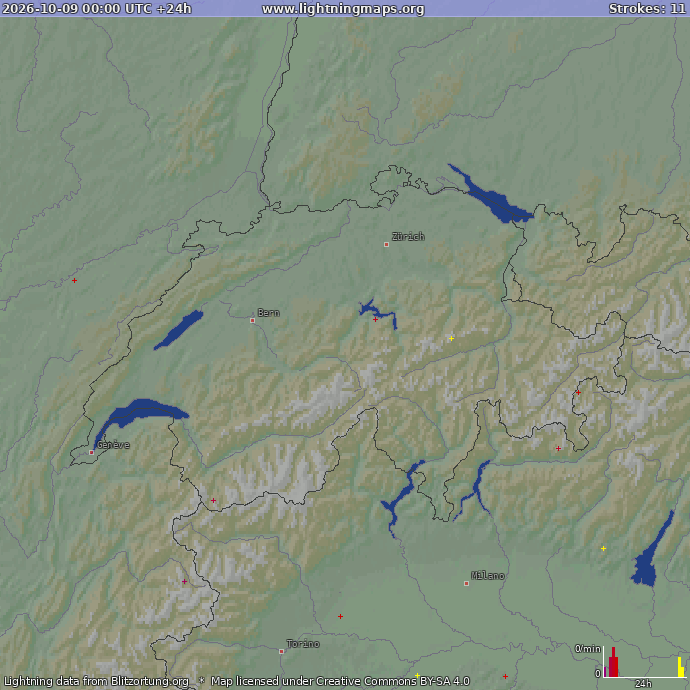Click the Genève label
This screenshot has width=690, height=690.
pyautogui.click(x=113, y=445)
